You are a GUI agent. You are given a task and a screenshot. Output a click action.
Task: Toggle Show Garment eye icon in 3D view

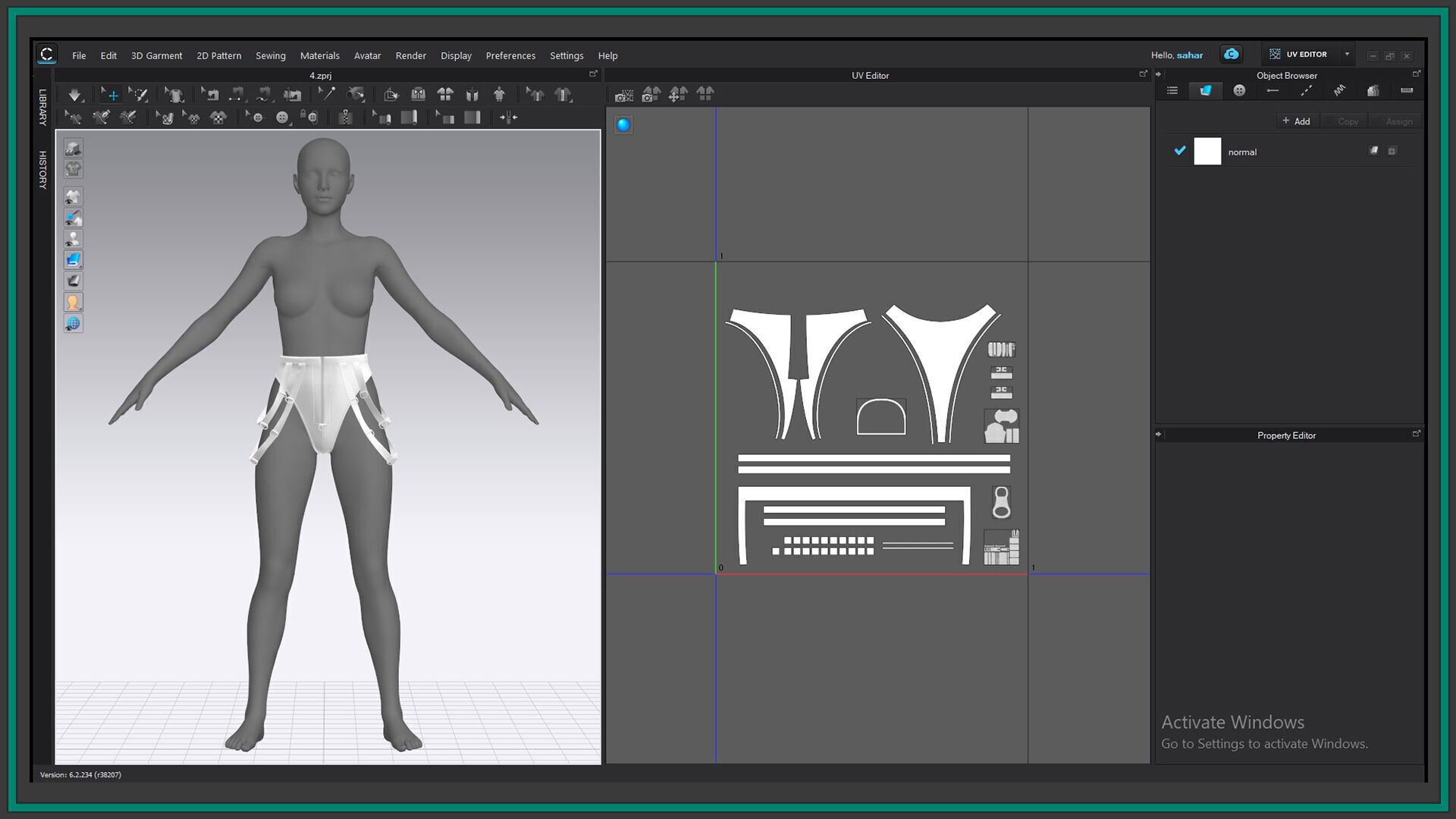(73, 197)
